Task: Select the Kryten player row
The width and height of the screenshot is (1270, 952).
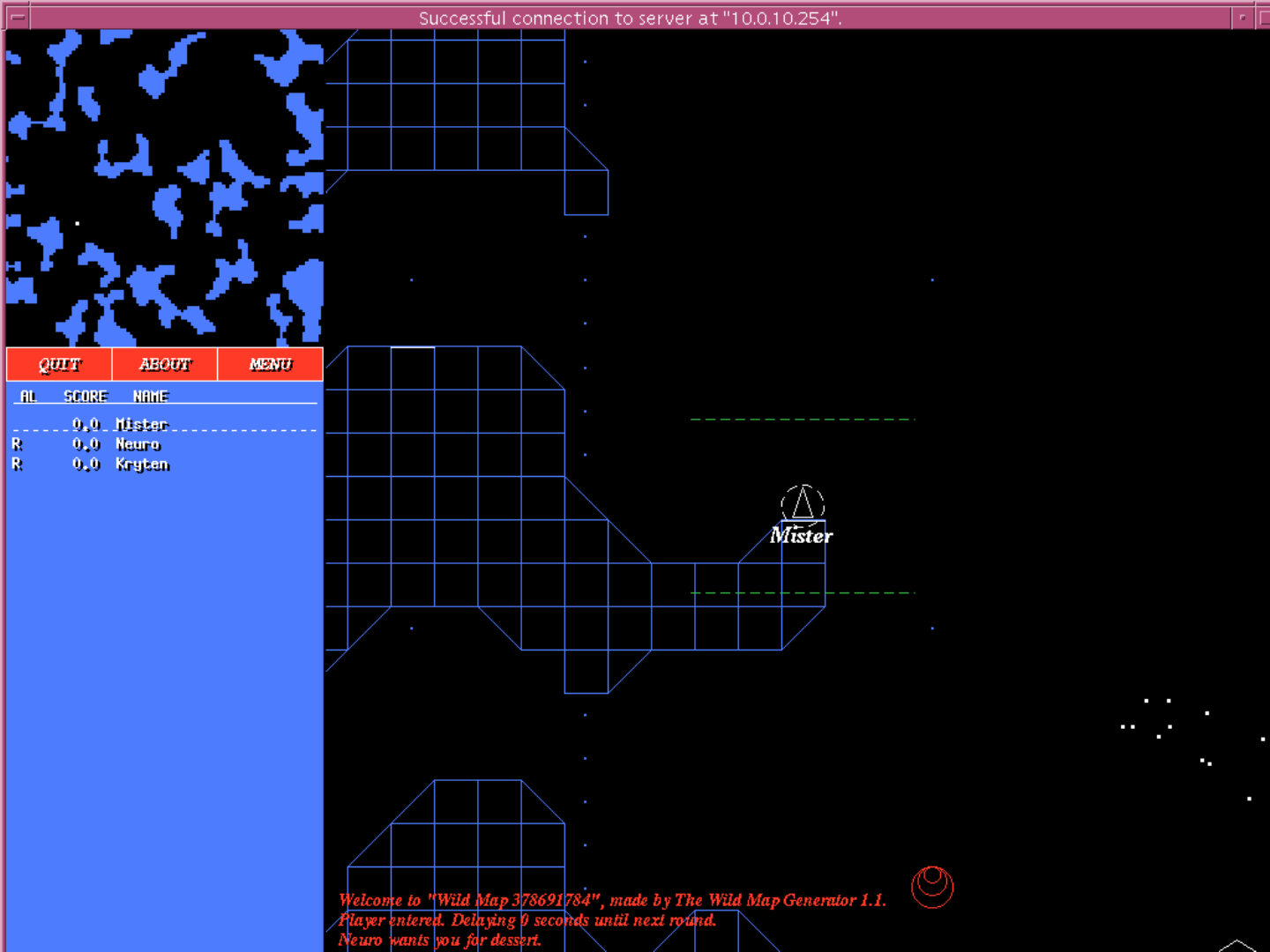Action: [x=165, y=465]
